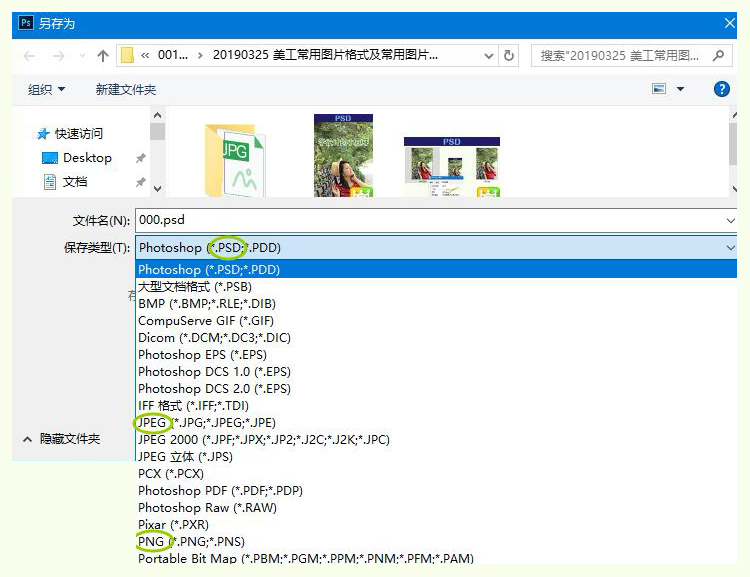The width and height of the screenshot is (750, 577).
Task: Choose BMP (*.BMP;*.RLE;*.DIB) format
Action: (436, 304)
